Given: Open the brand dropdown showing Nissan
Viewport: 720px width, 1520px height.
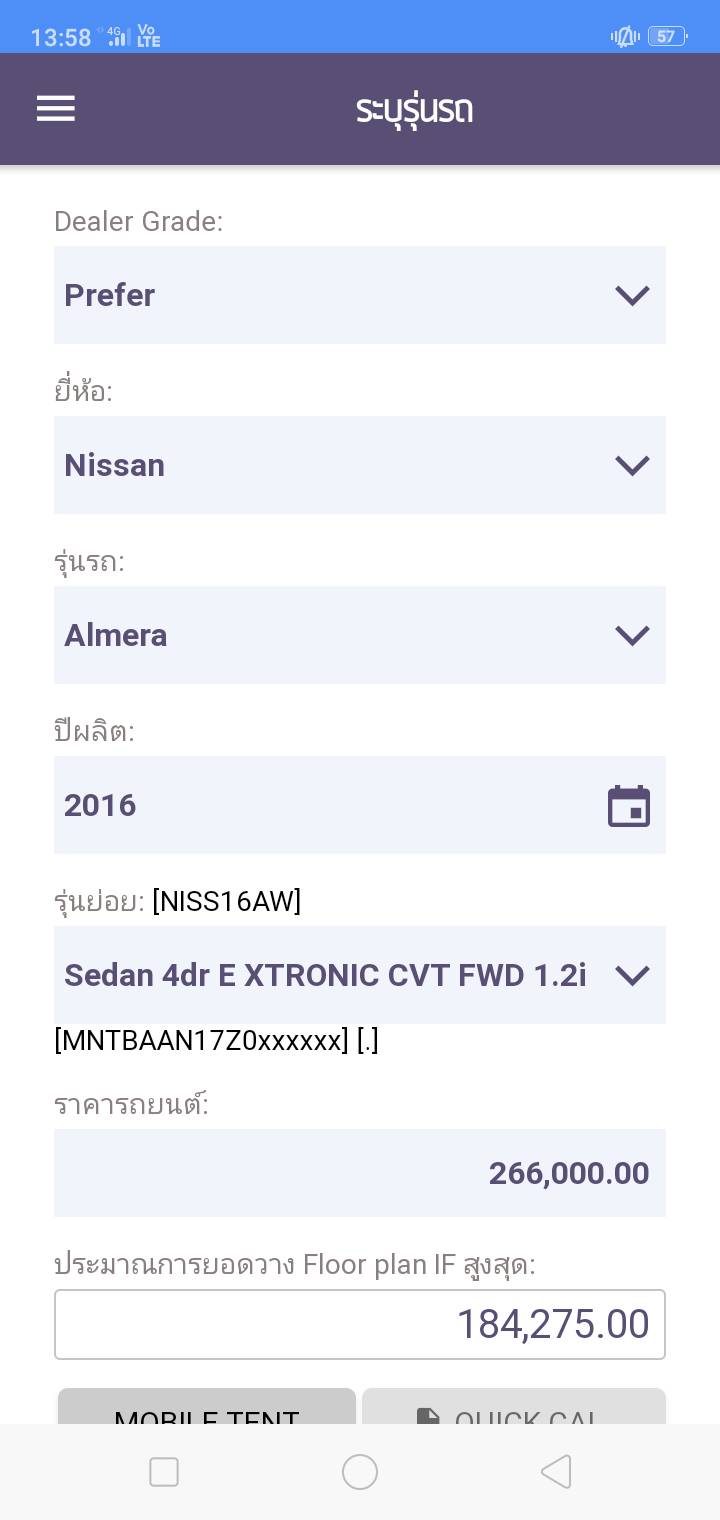Looking at the screenshot, I should (x=360, y=465).
